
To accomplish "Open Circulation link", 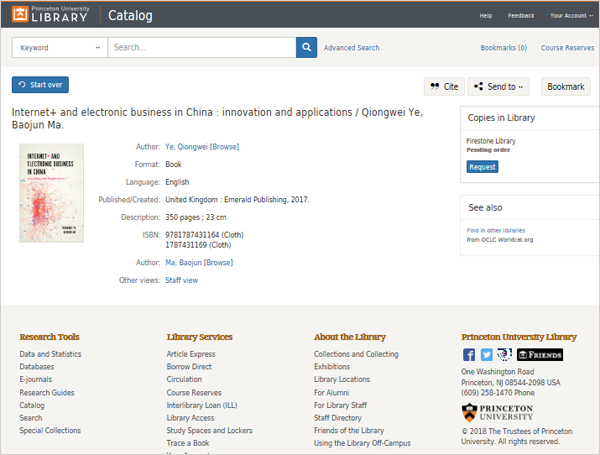I will pyautogui.click(x=184, y=379).
